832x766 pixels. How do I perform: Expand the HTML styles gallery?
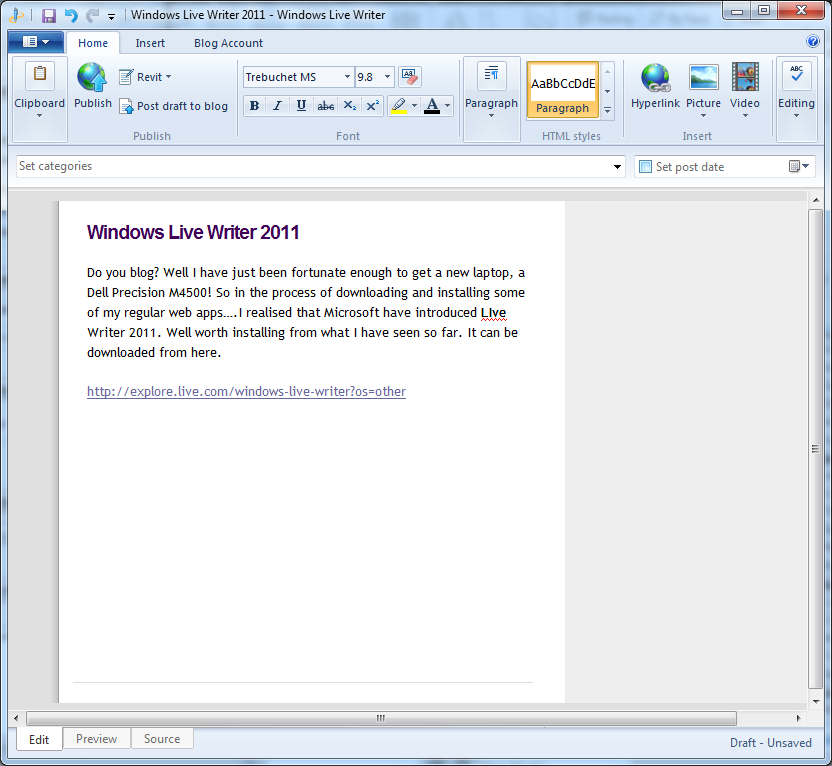click(608, 110)
